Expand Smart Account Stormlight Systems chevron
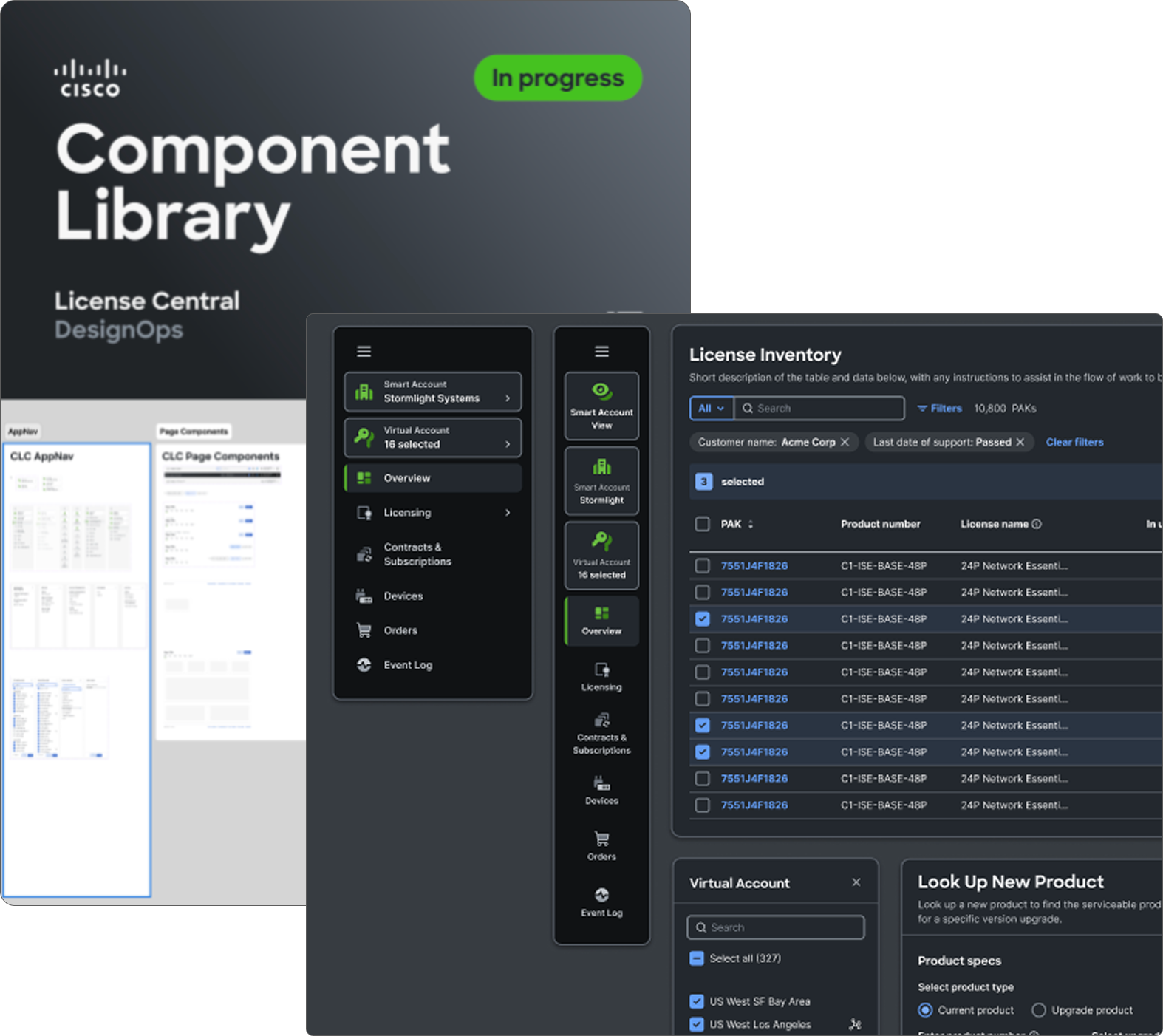Image resolution: width=1163 pixels, height=1036 pixels. point(508,398)
